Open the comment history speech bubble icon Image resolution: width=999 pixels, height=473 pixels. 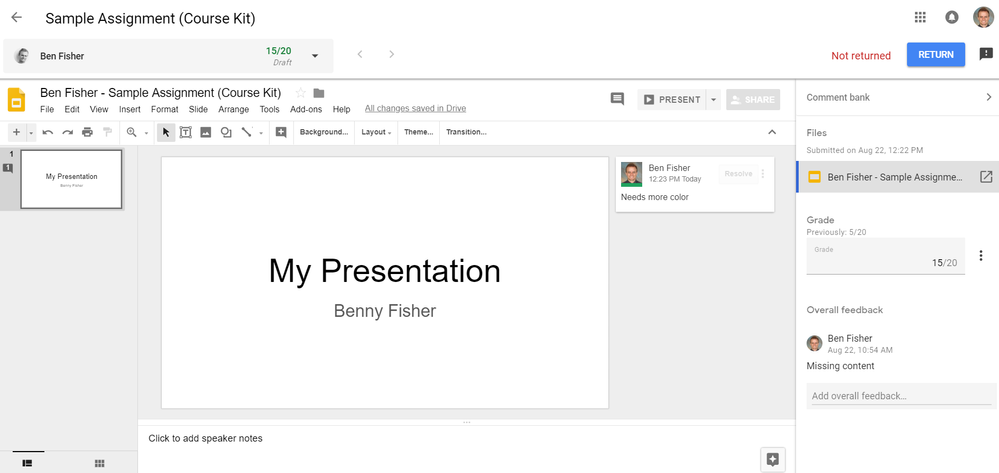coord(617,99)
